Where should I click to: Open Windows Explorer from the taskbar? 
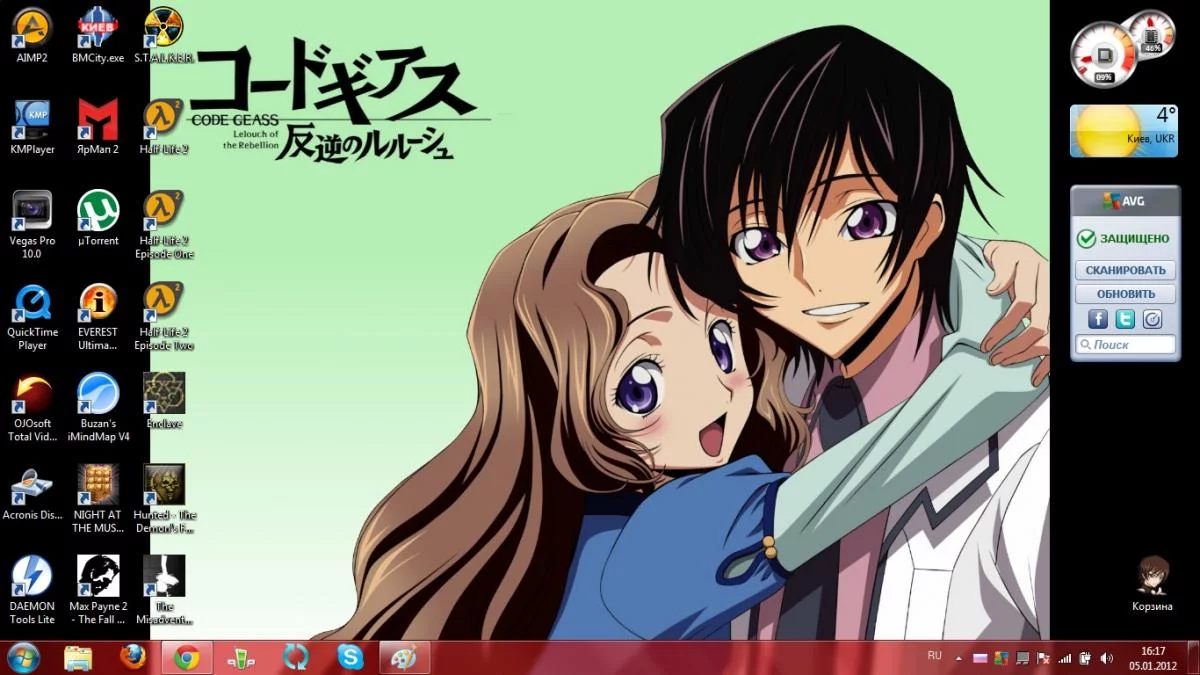pos(78,657)
